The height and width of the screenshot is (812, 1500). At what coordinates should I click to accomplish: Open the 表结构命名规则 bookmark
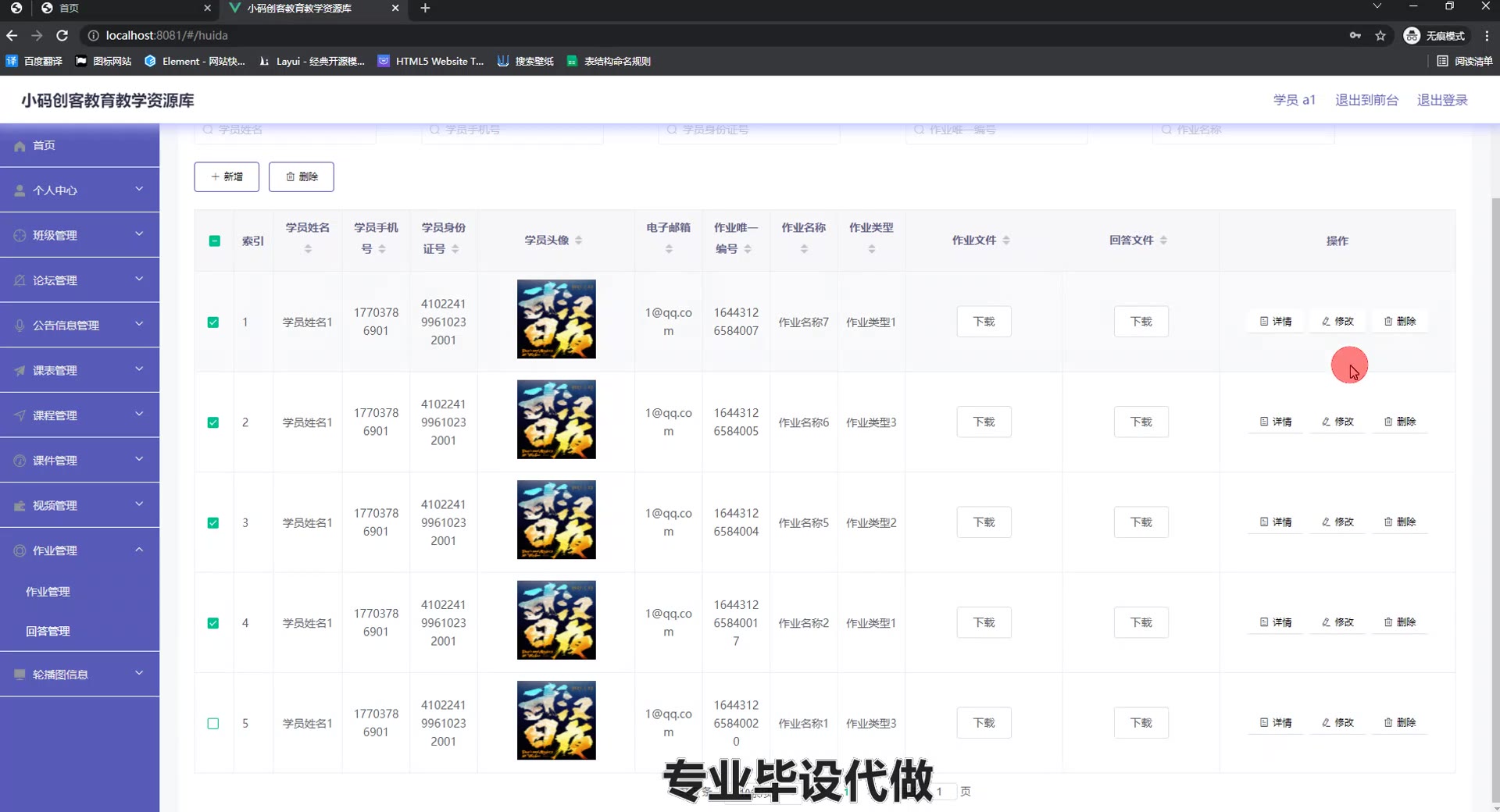point(609,61)
